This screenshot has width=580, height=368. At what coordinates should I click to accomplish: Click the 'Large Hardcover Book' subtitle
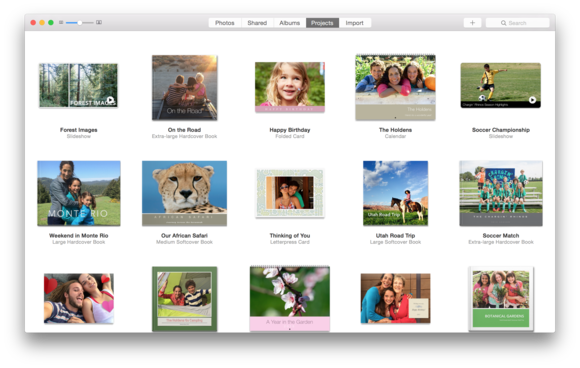(79, 242)
